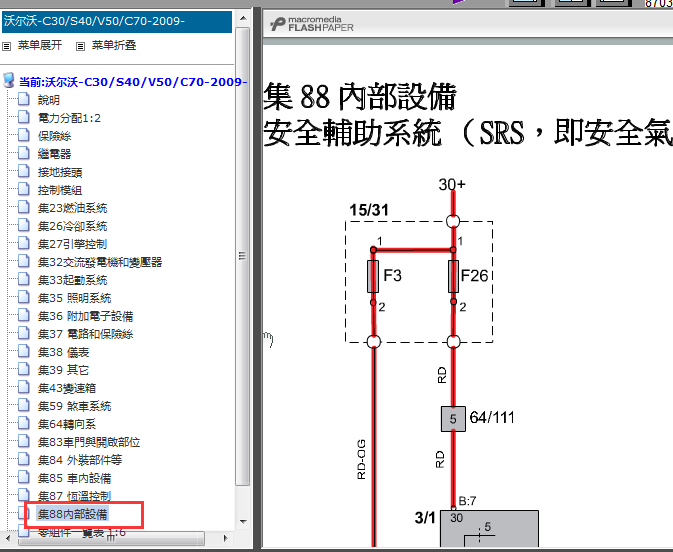The image size is (673, 552).
Task: Click the page icon beside 集38 儀表
Action: tap(24, 352)
